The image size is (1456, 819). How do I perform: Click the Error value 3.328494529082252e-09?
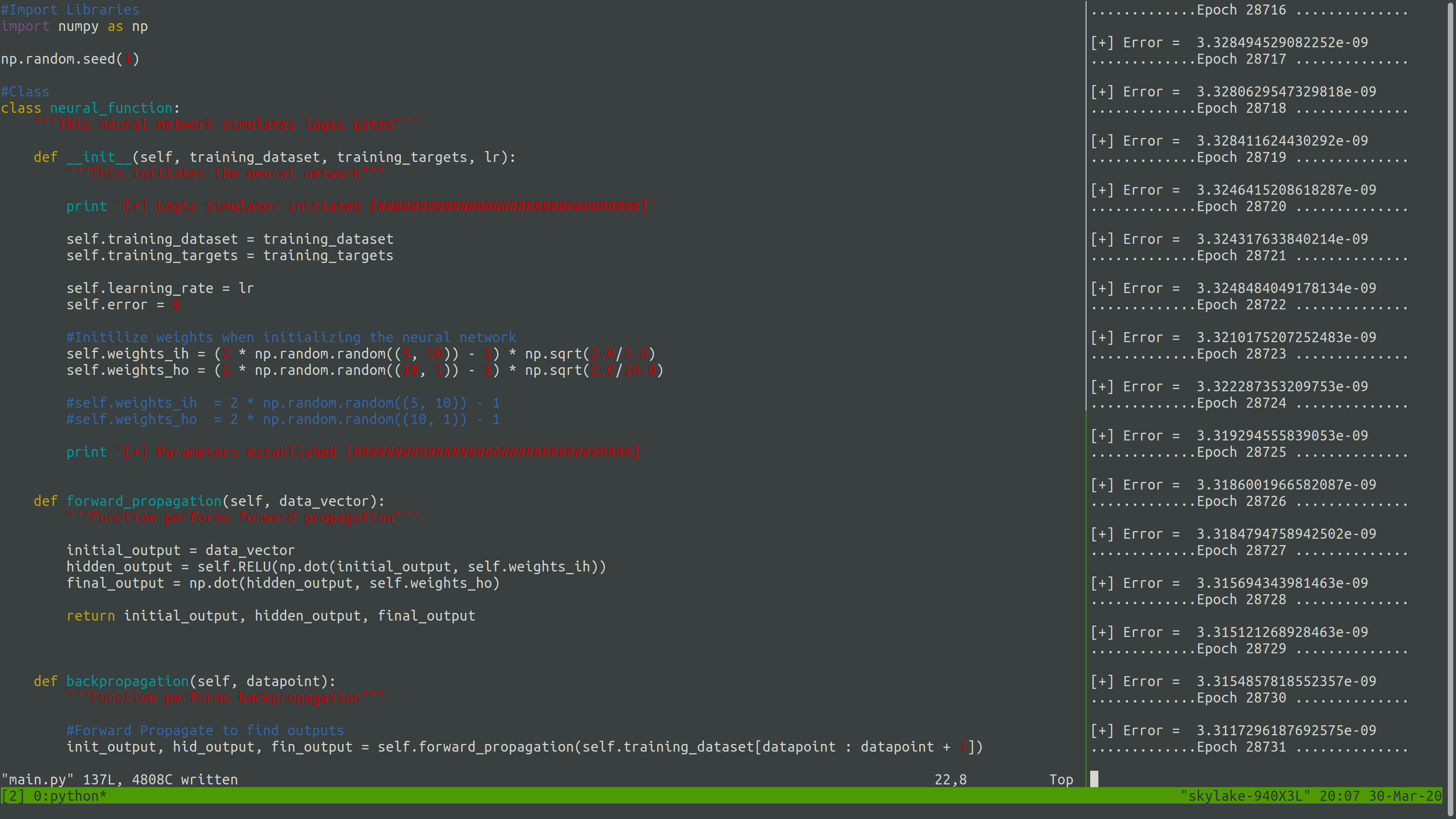coord(1283,42)
